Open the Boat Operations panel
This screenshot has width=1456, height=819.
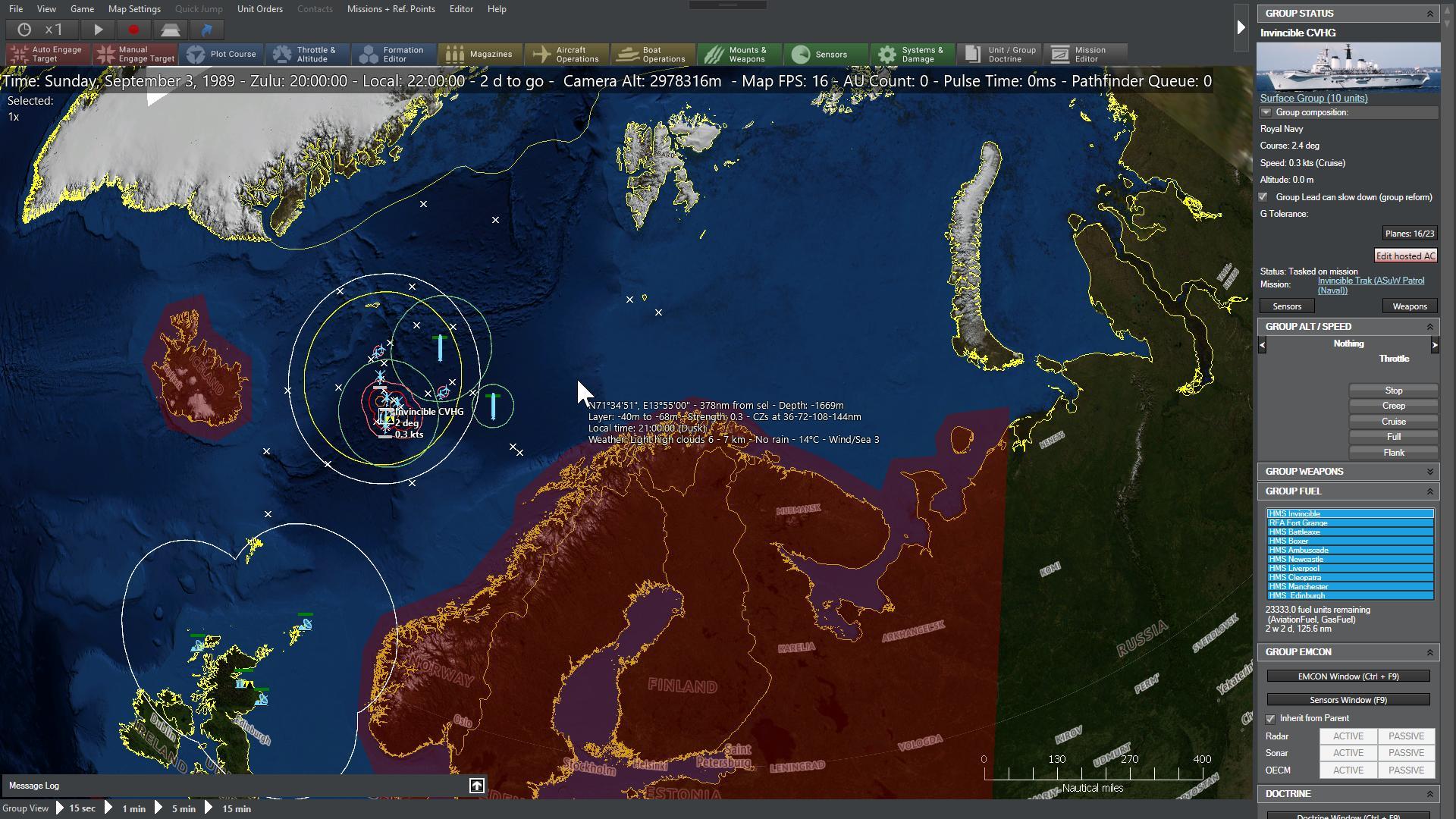tap(652, 54)
